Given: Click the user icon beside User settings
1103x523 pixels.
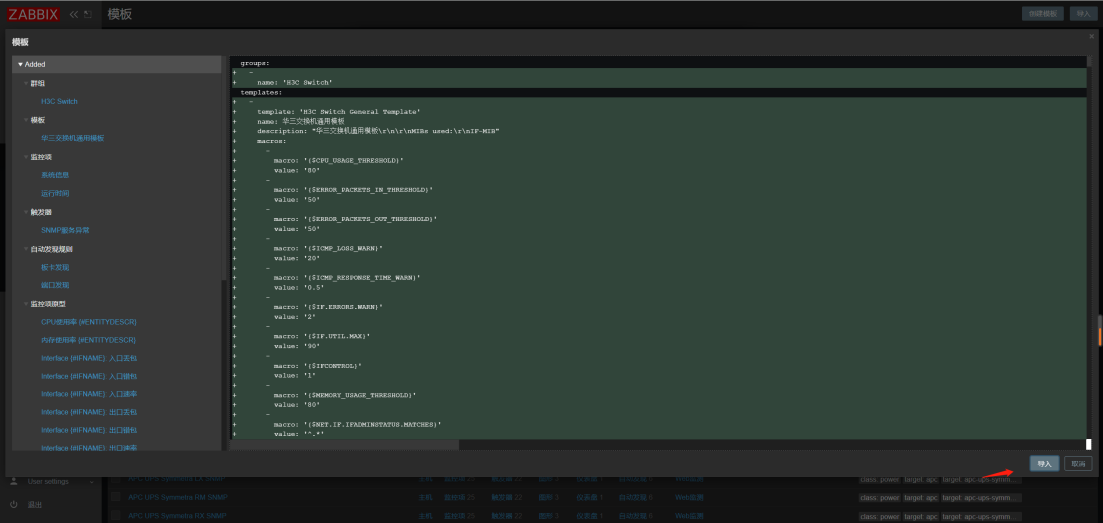Looking at the screenshot, I should 13,481.
